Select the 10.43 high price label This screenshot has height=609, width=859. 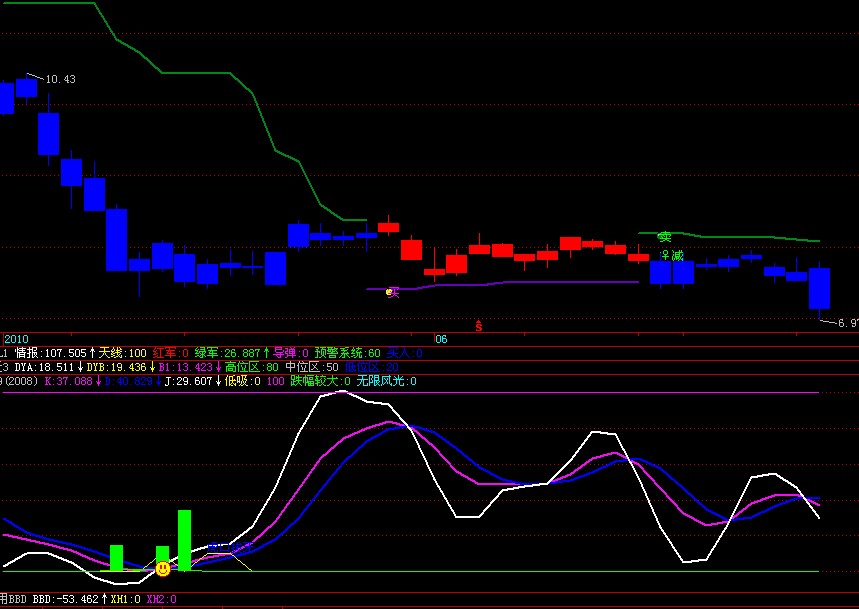pyautogui.click(x=60, y=79)
